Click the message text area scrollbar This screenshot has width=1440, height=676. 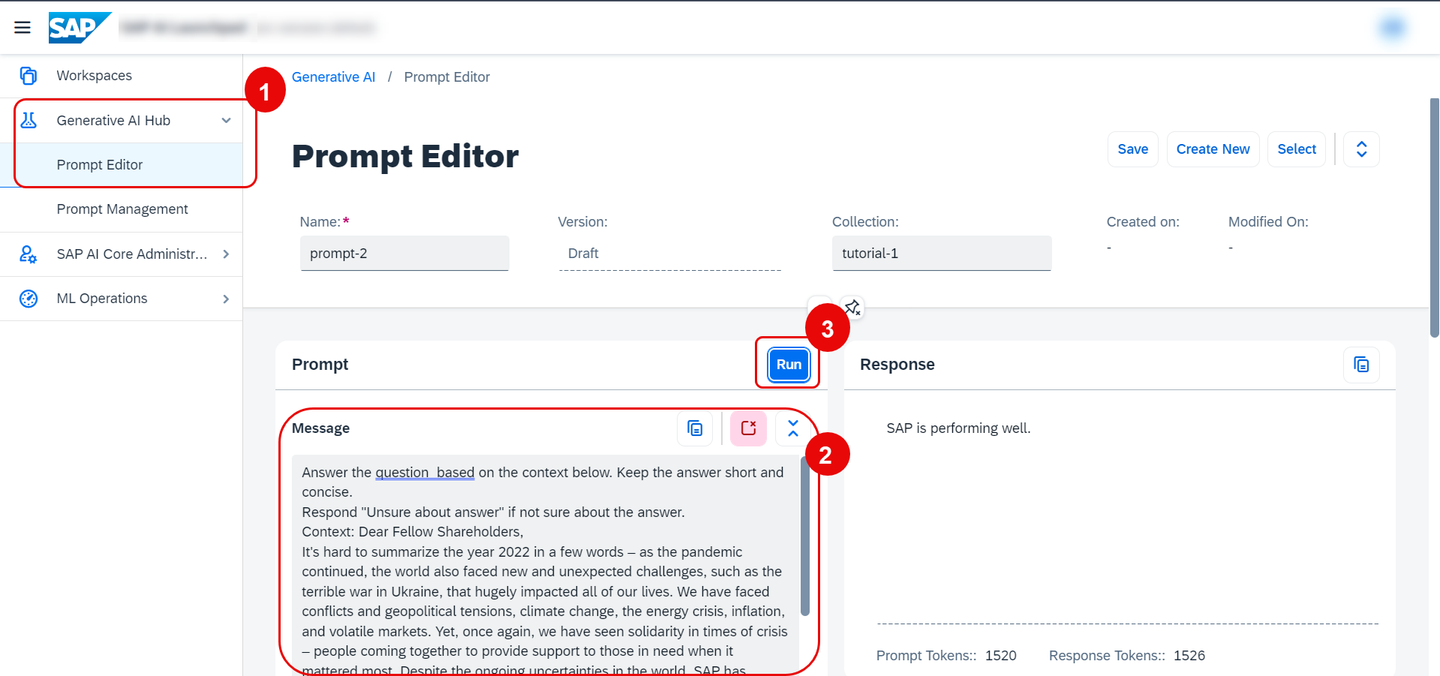pyautogui.click(x=805, y=537)
